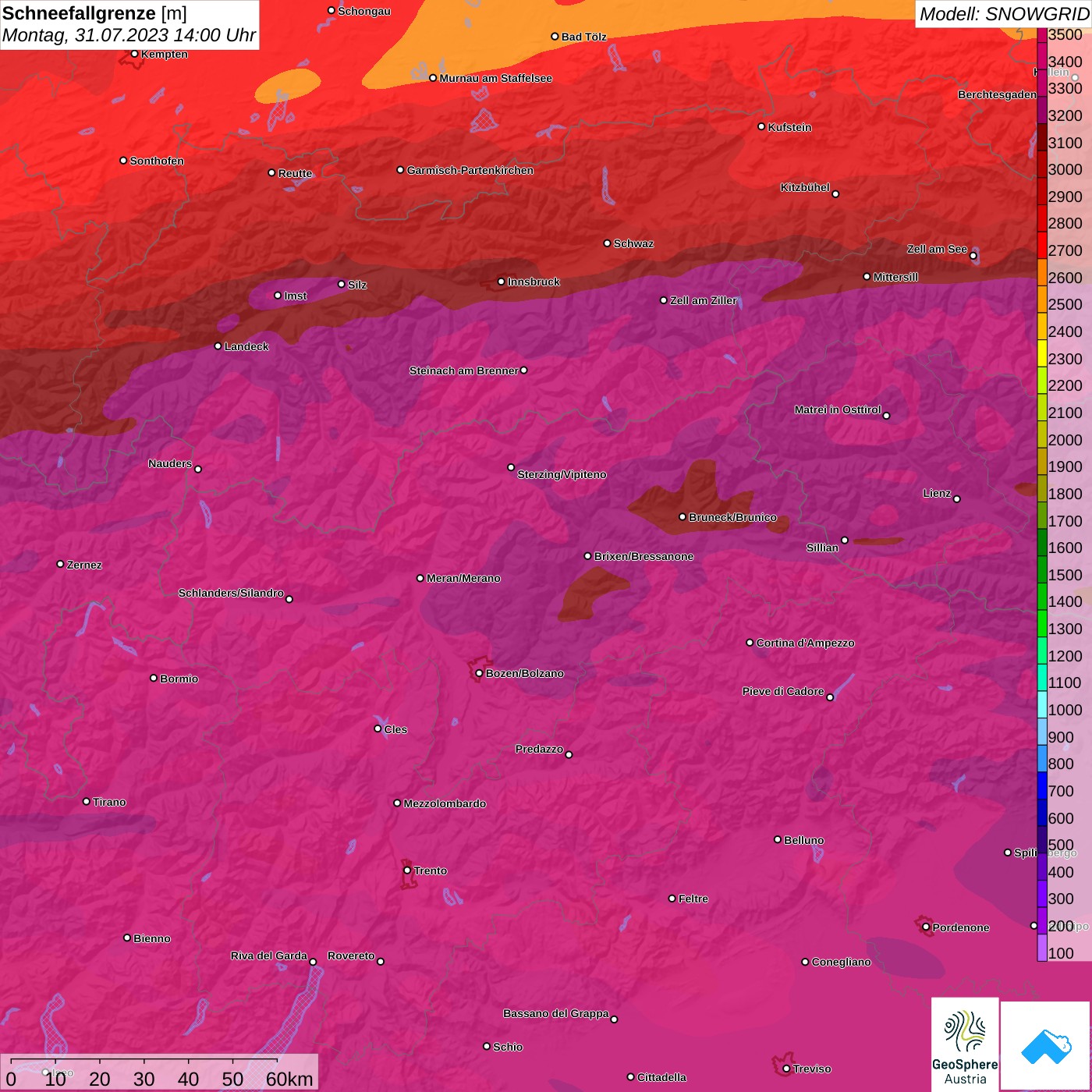Click the Kufstein city marker dot
1092x1092 pixels.
[x=761, y=126]
